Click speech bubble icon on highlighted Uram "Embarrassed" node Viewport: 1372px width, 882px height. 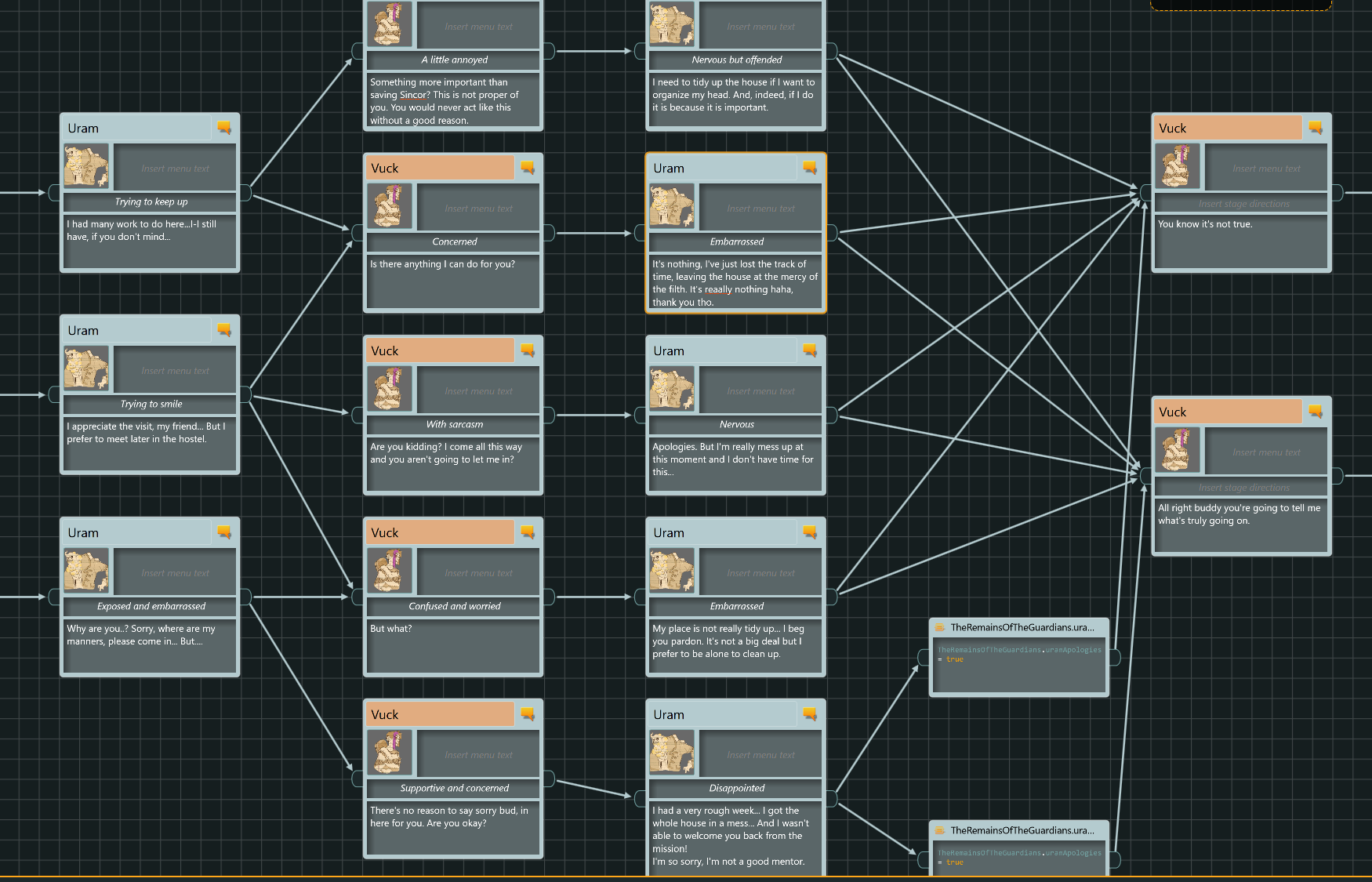(x=810, y=168)
